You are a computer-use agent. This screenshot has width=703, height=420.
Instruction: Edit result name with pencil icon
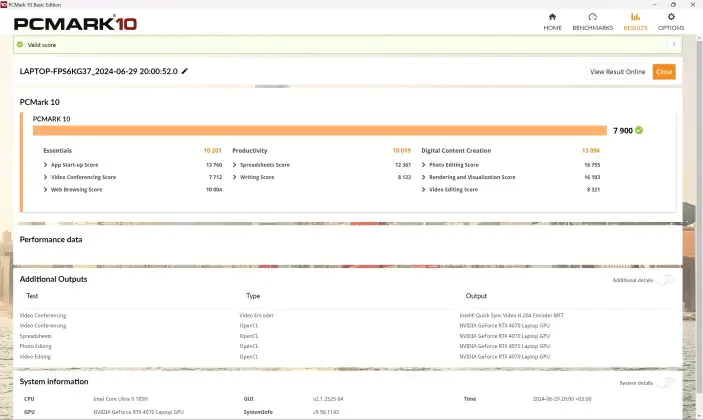(x=185, y=71)
